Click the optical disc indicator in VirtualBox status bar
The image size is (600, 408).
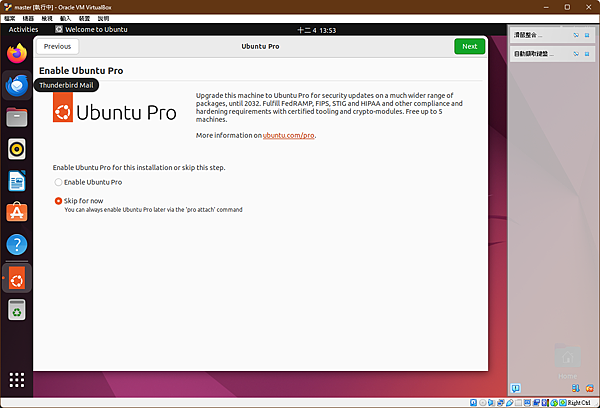pos(483,403)
